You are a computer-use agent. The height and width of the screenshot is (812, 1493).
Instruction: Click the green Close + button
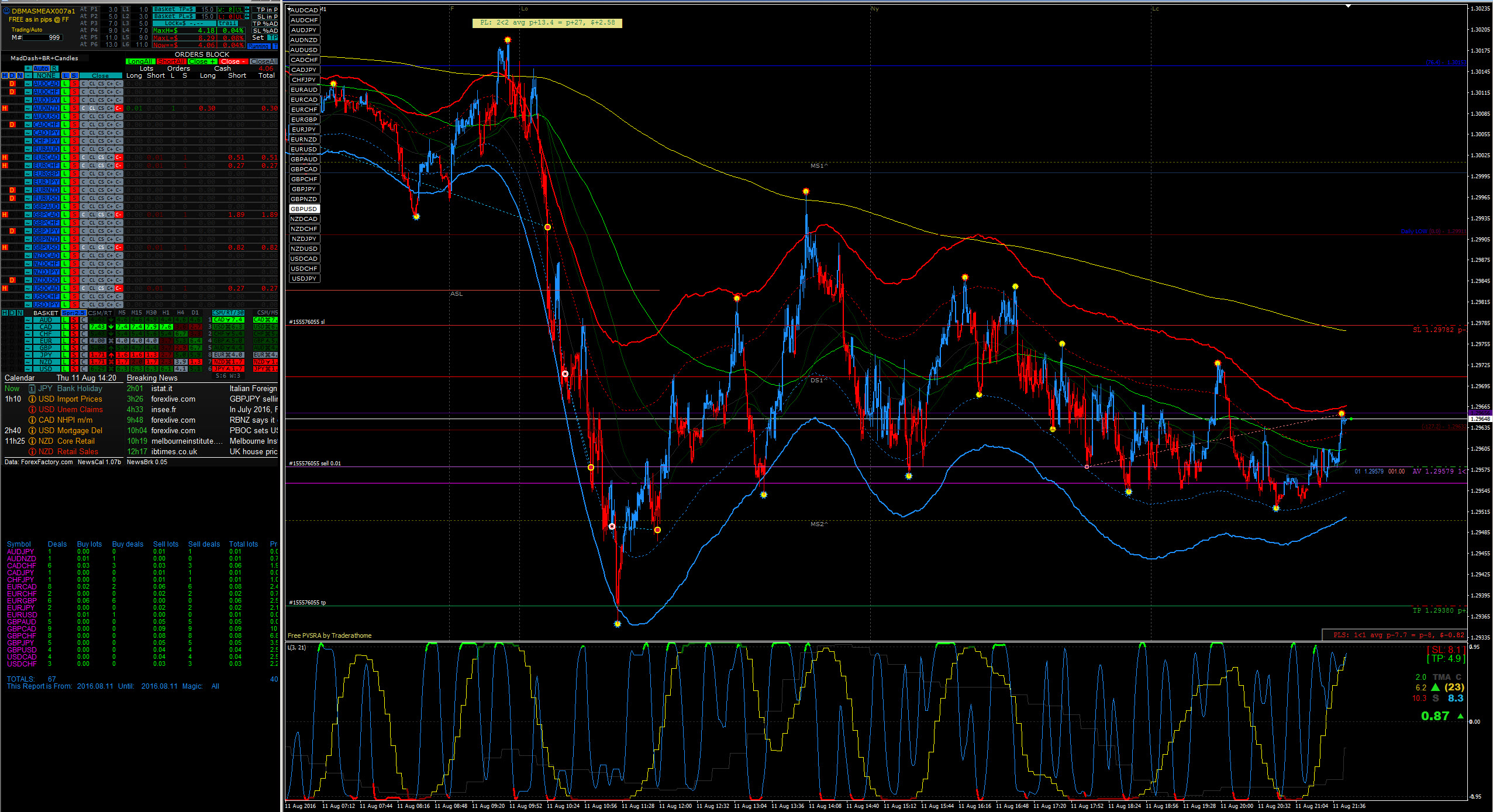click(202, 61)
